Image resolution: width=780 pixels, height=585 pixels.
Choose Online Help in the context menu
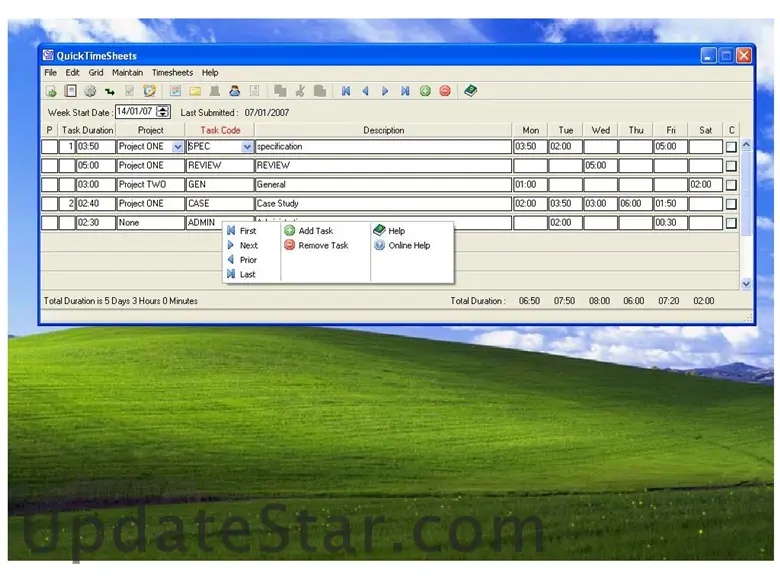point(408,245)
